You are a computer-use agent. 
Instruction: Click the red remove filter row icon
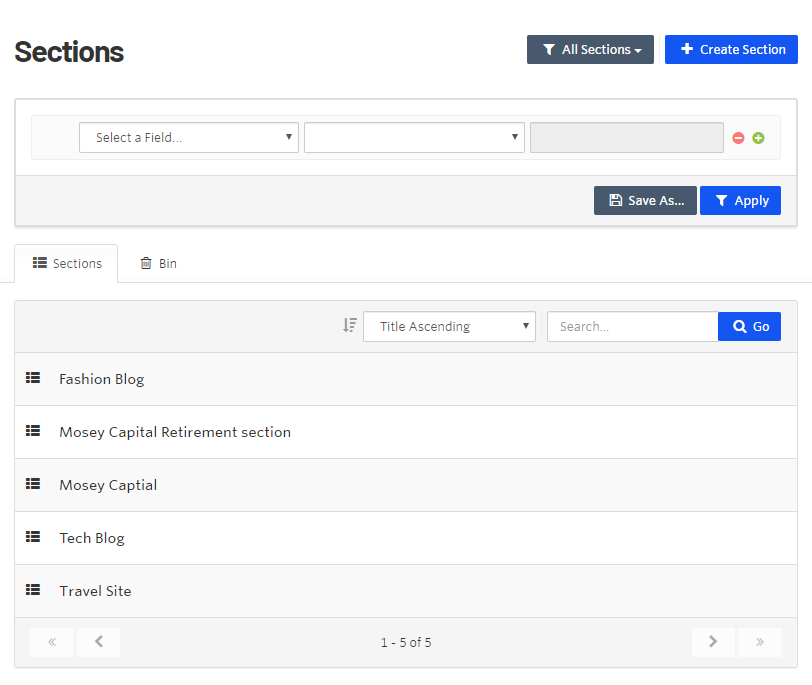739,138
